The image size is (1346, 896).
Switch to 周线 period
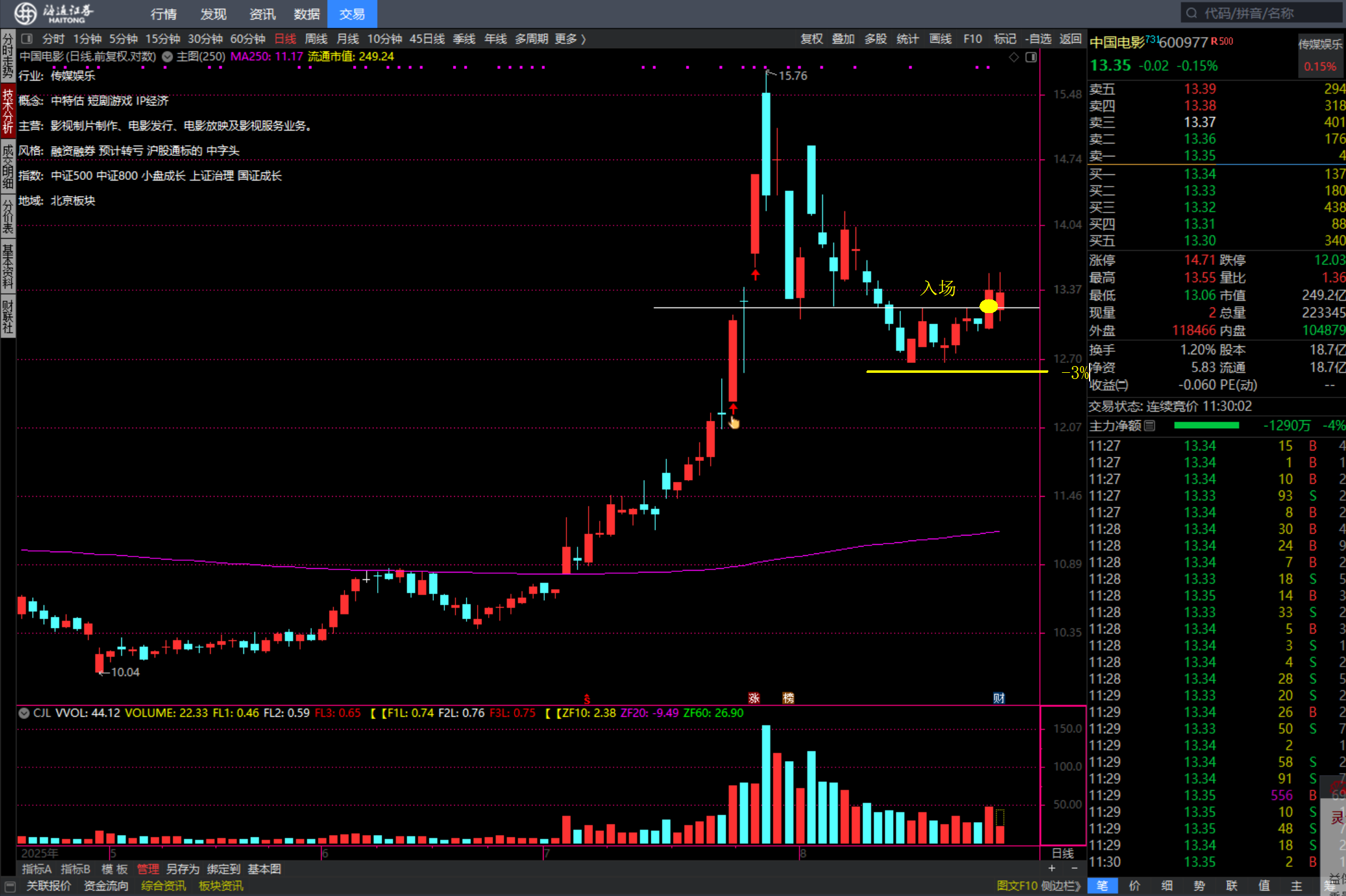[x=316, y=39]
